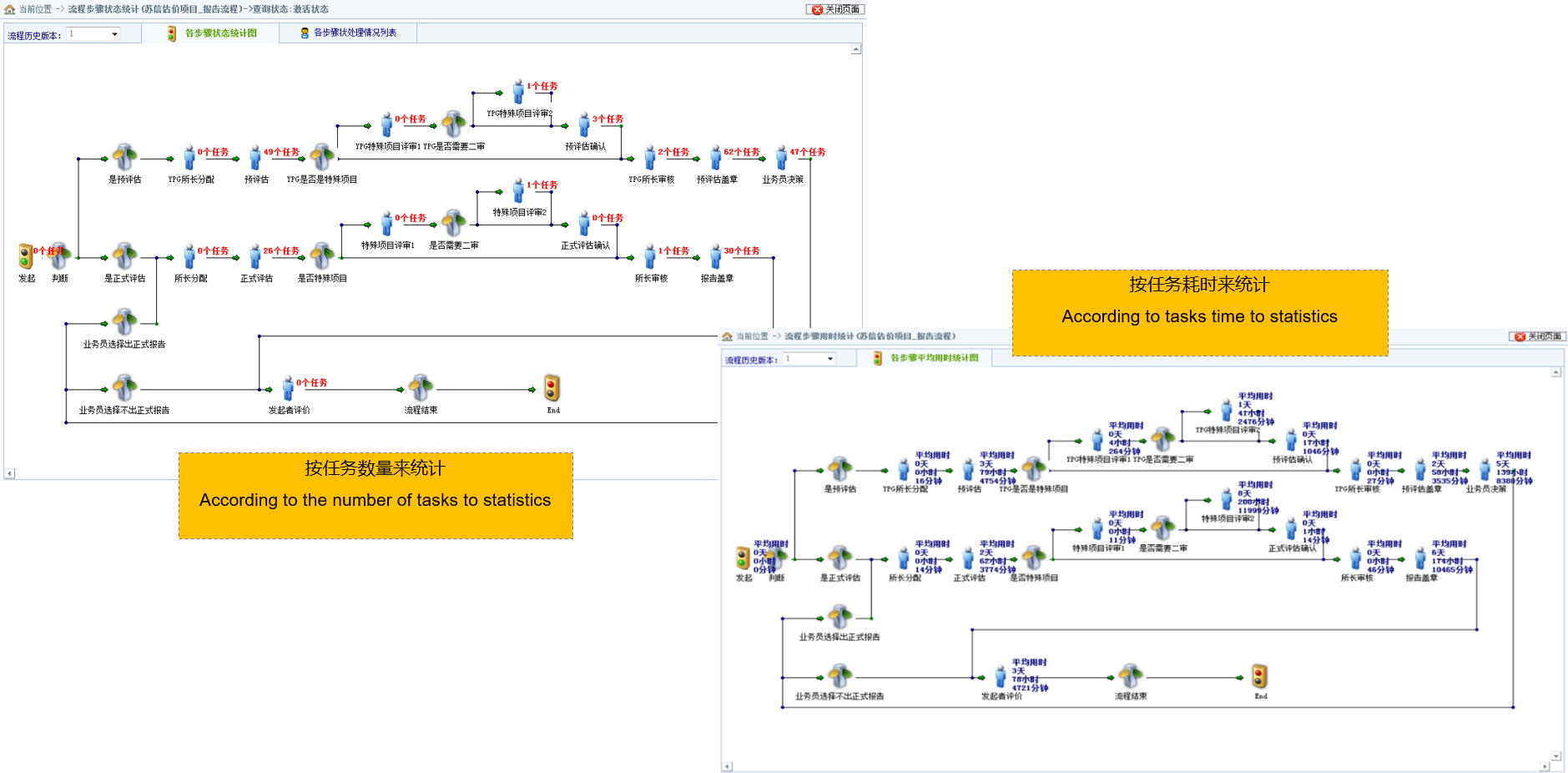Image resolution: width=1568 pixels, height=773 pixels.
Task: Click the 流程结束 node in task-count window
Action: tap(420, 387)
